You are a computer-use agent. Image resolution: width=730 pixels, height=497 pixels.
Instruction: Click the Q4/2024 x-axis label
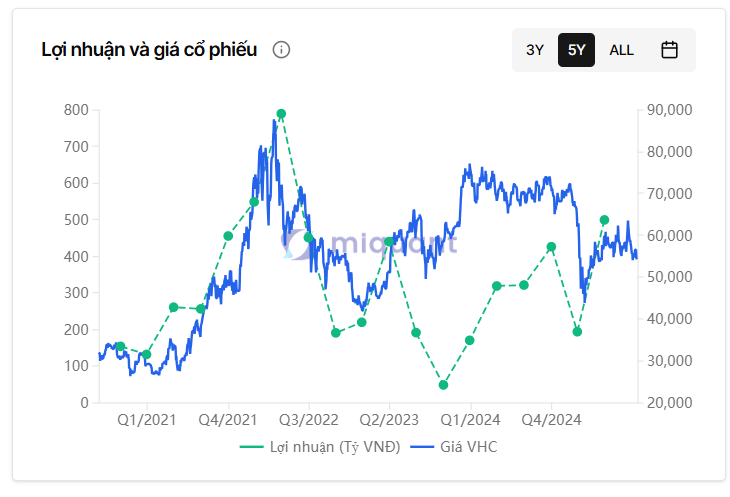coord(550,420)
